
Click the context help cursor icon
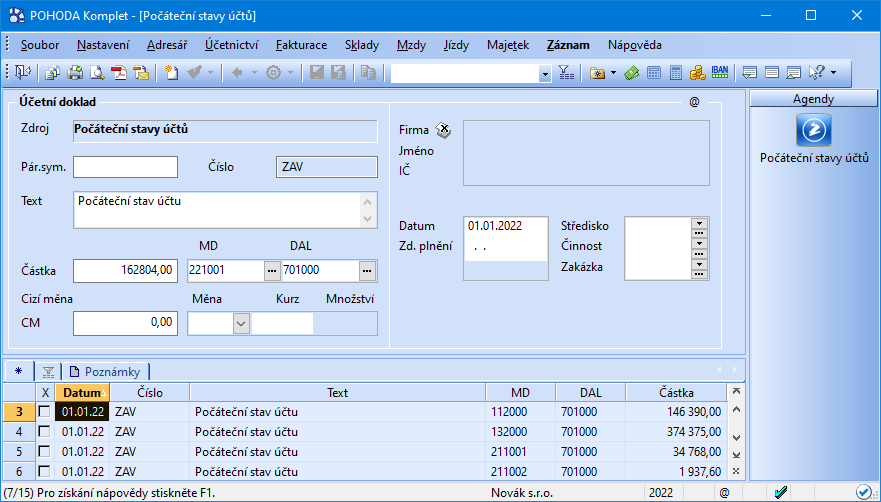(816, 73)
